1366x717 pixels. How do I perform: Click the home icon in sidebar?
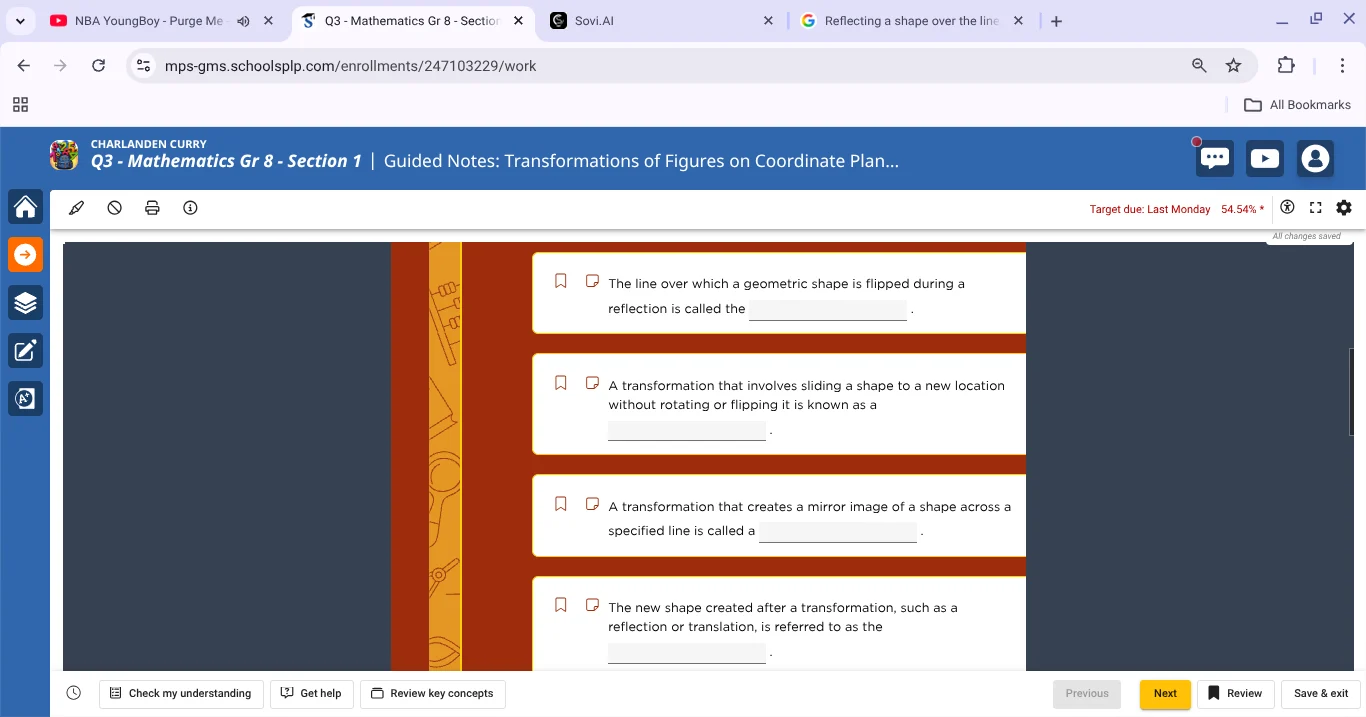[26, 207]
